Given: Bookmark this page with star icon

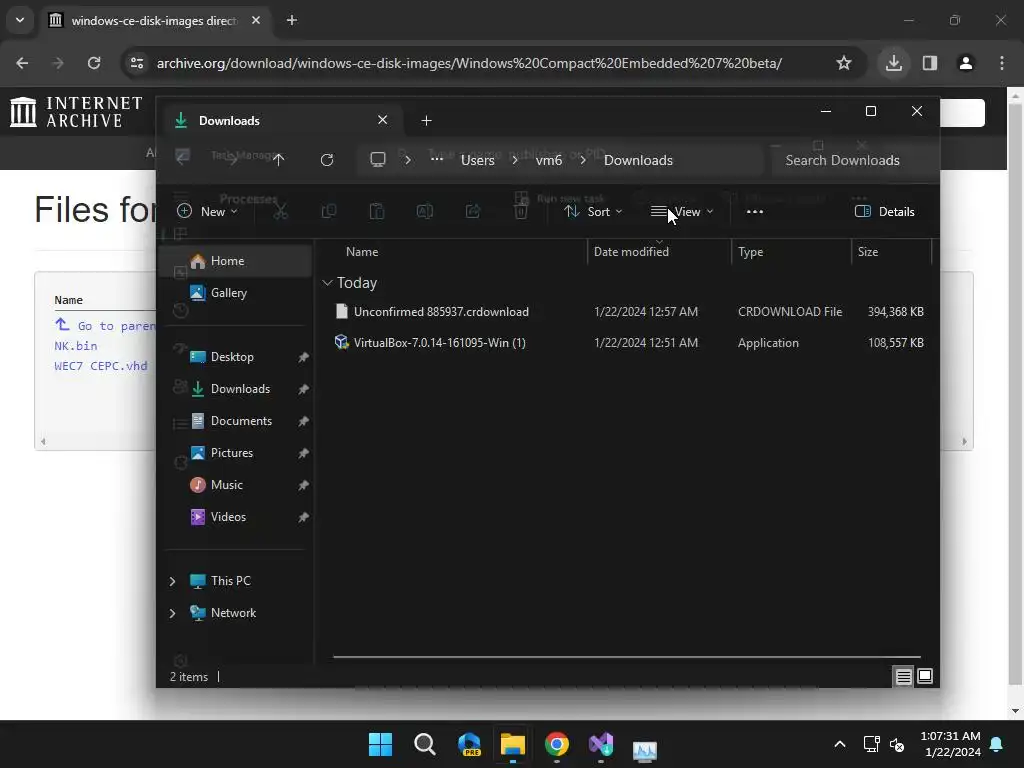Looking at the screenshot, I should tap(844, 63).
